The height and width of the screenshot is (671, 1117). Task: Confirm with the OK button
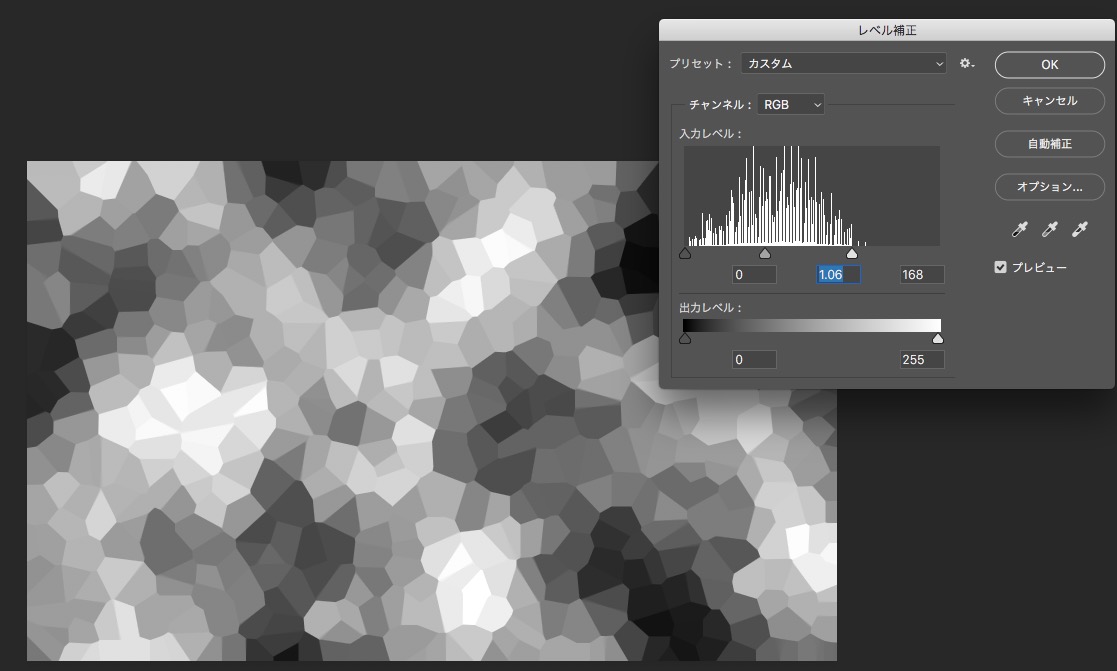coord(1049,65)
